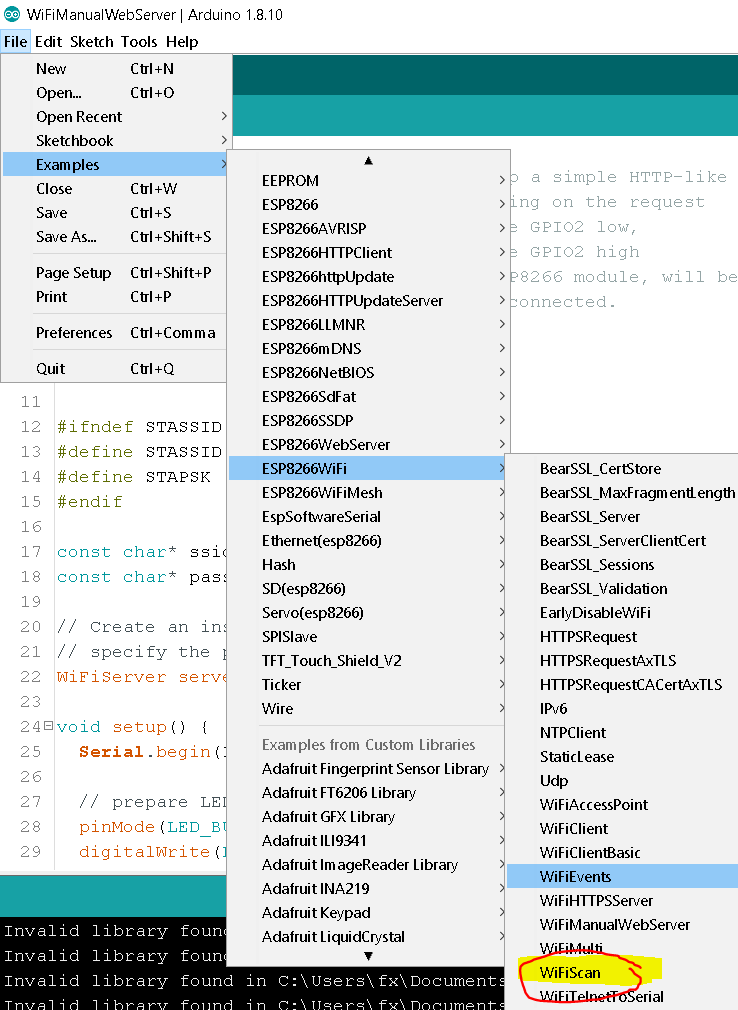Open the NTPClient example
The height and width of the screenshot is (1010, 738).
(x=622, y=732)
